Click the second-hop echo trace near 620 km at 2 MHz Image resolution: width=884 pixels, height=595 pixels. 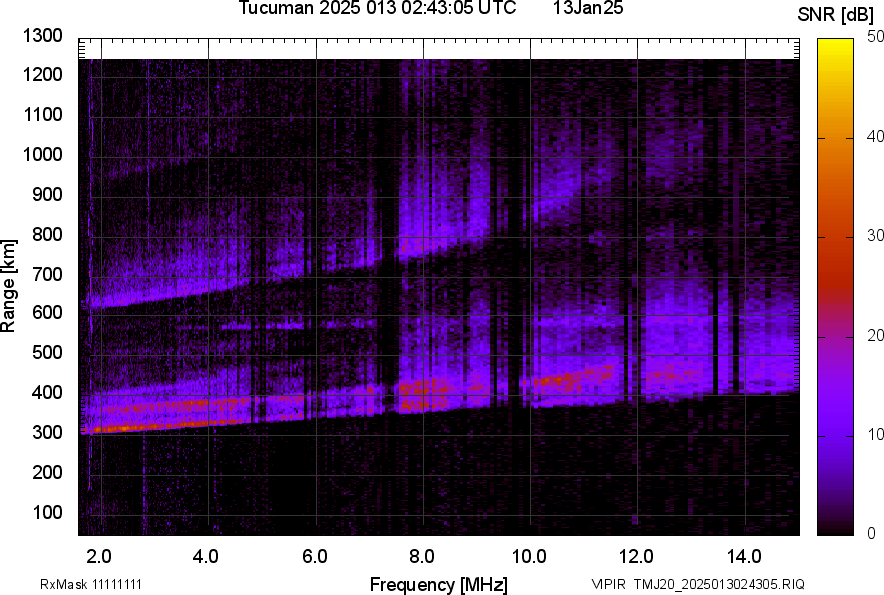point(113,302)
